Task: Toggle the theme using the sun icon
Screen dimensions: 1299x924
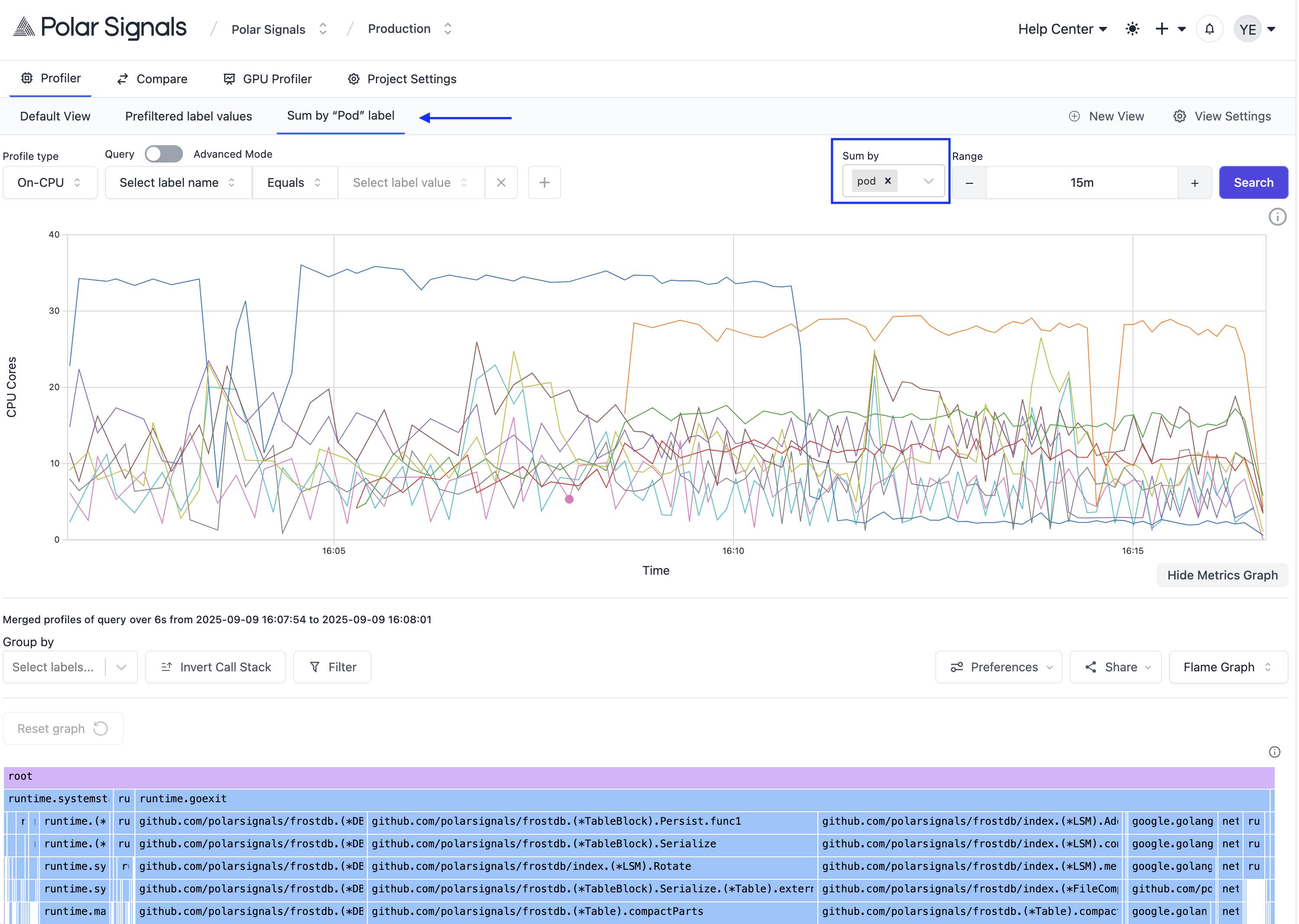Action: (x=1132, y=29)
